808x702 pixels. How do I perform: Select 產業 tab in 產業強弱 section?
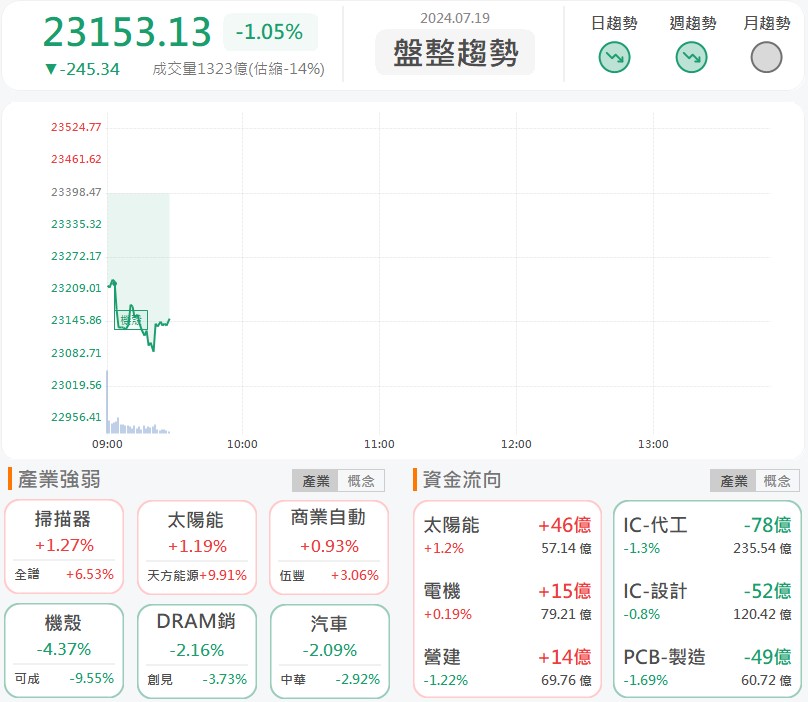point(315,481)
